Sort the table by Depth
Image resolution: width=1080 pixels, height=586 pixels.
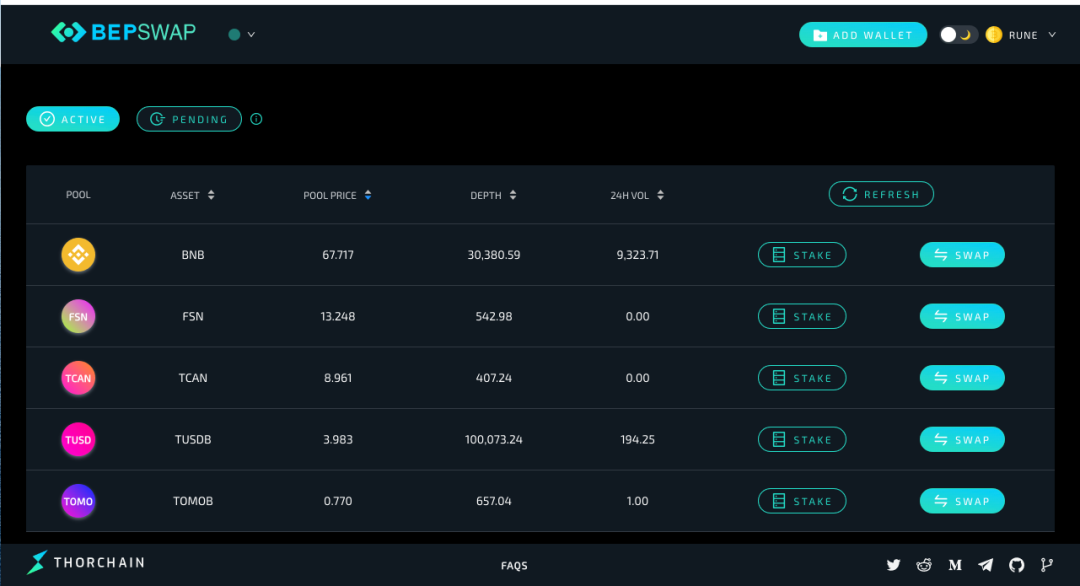[x=512, y=195]
